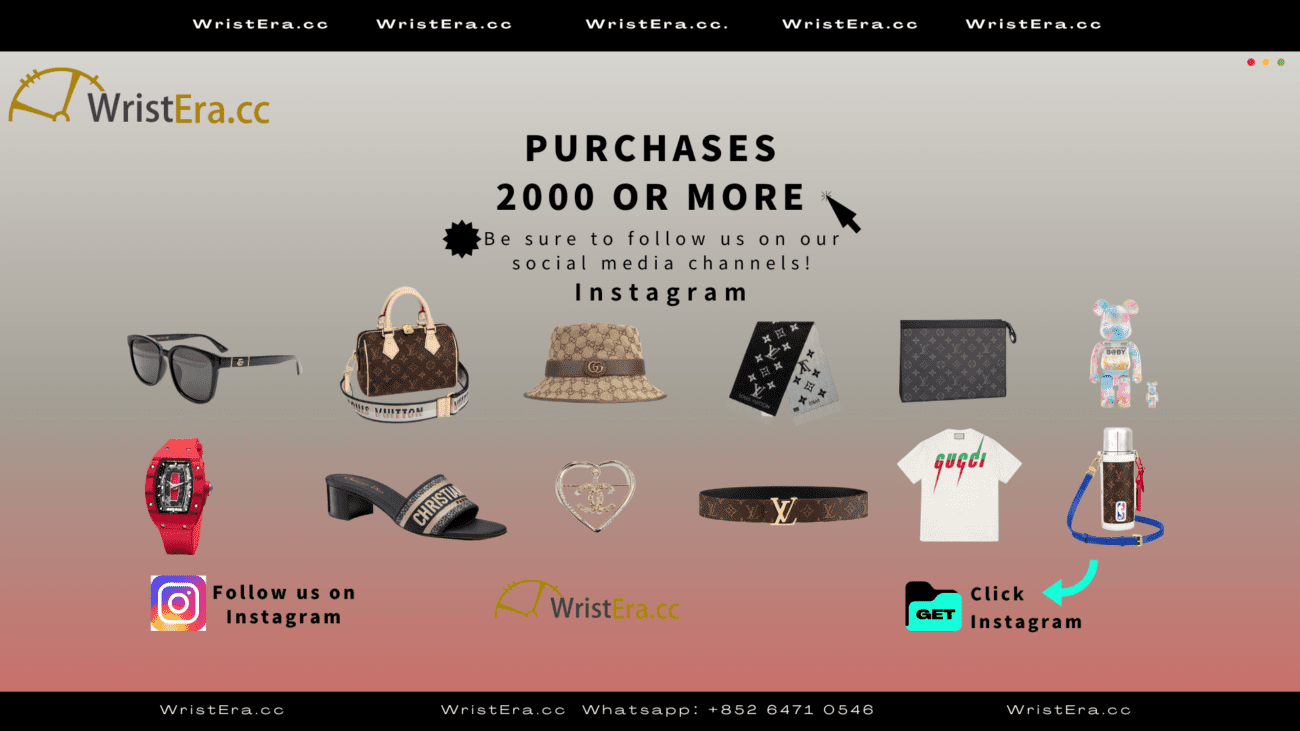
Task: Click the GET folder icon
Action: click(933, 606)
